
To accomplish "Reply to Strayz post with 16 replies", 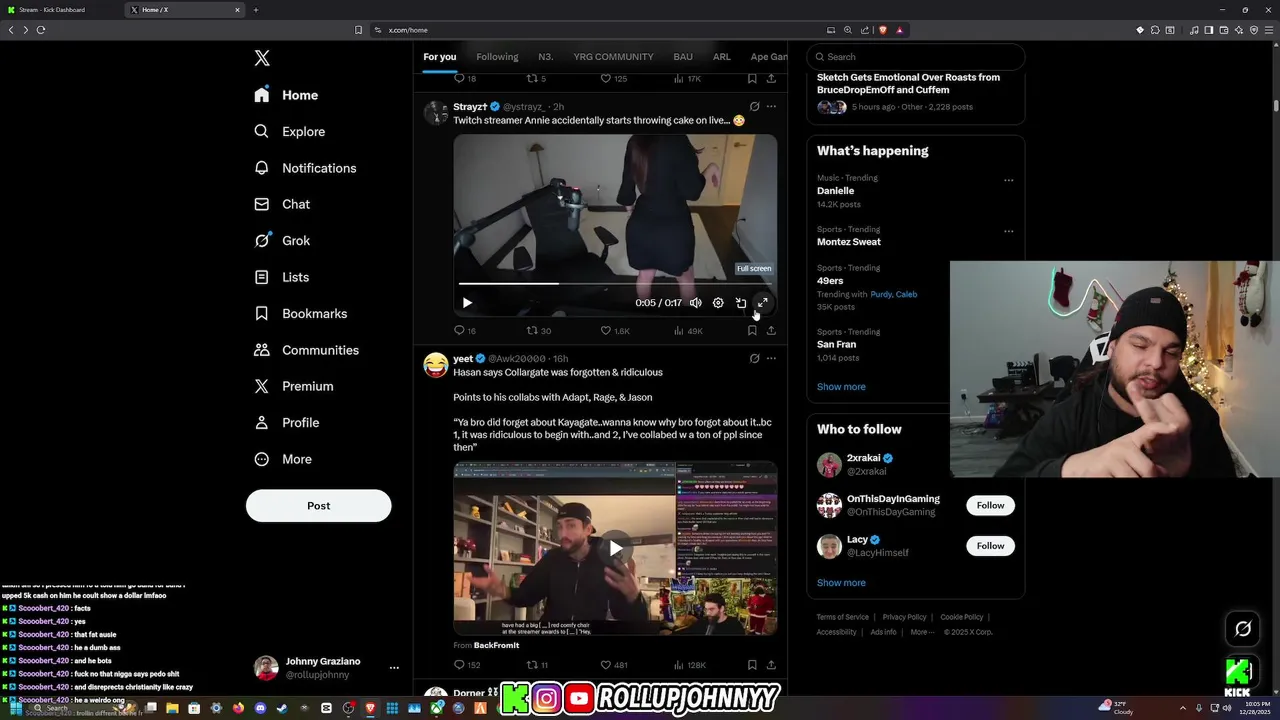I will click(465, 330).
